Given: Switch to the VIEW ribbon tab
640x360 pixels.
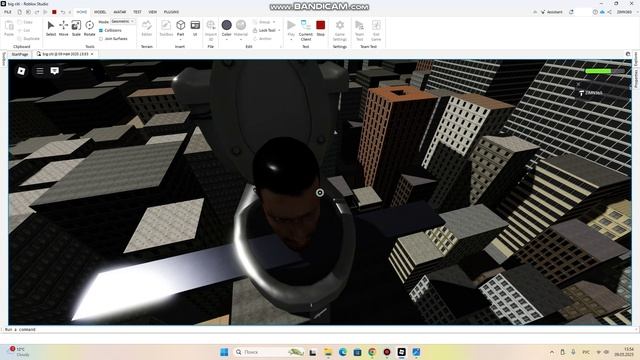Looking at the screenshot, I should click(x=153, y=12).
